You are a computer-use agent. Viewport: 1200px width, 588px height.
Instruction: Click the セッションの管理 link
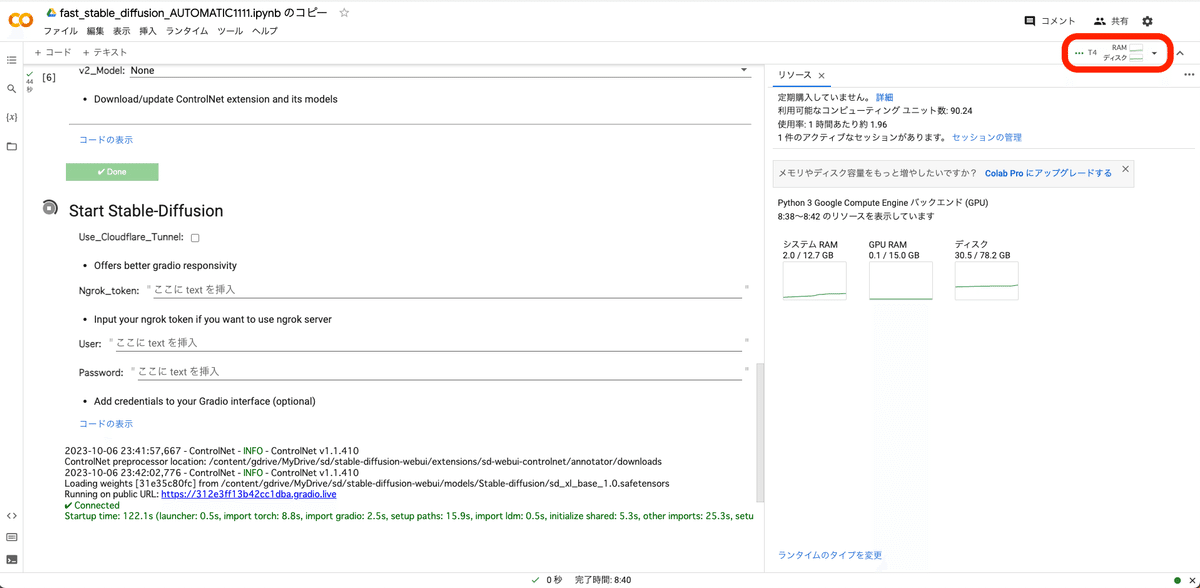(x=987, y=137)
